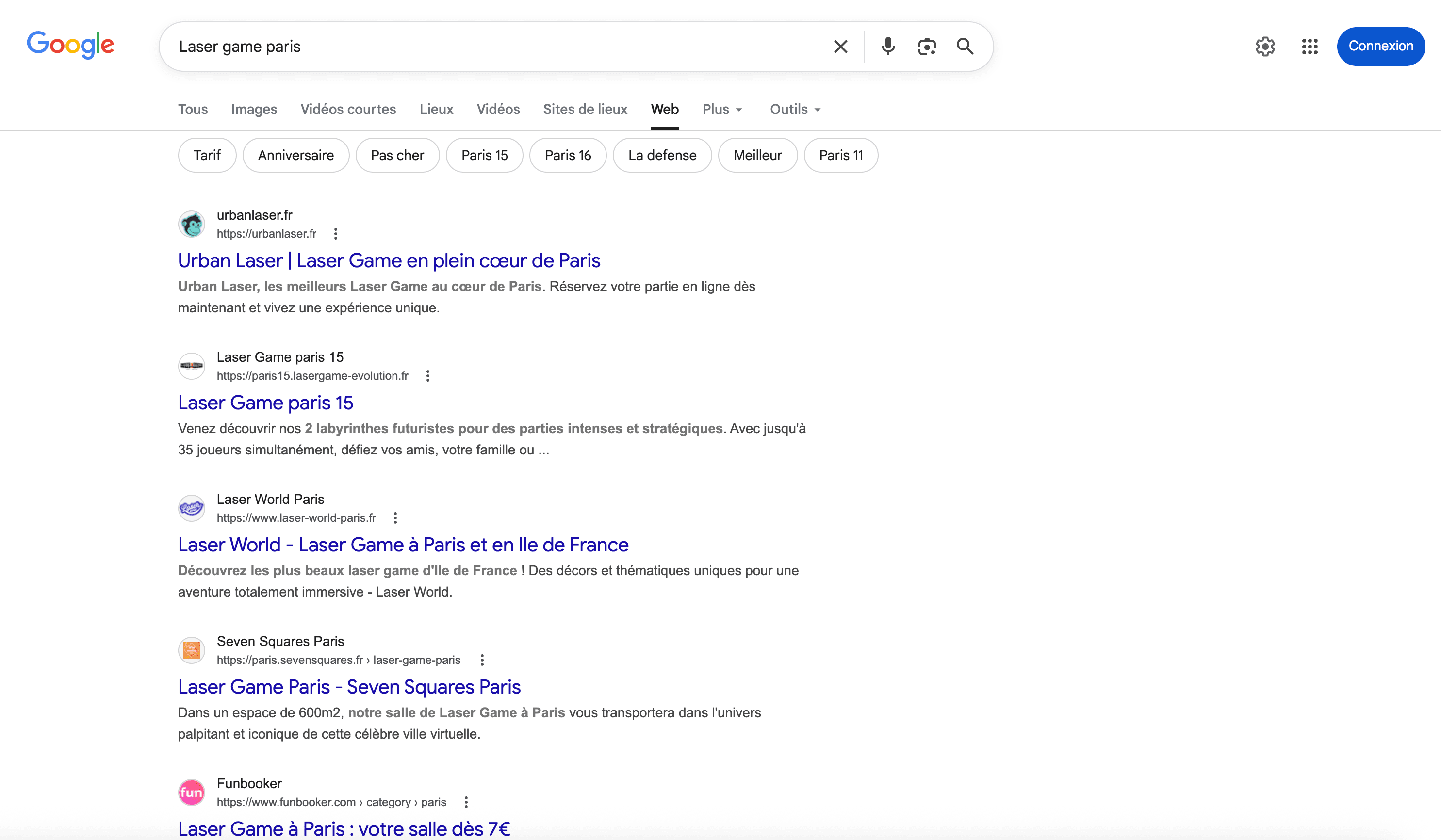
Task: Start voice search with the microphone icon
Action: (887, 46)
